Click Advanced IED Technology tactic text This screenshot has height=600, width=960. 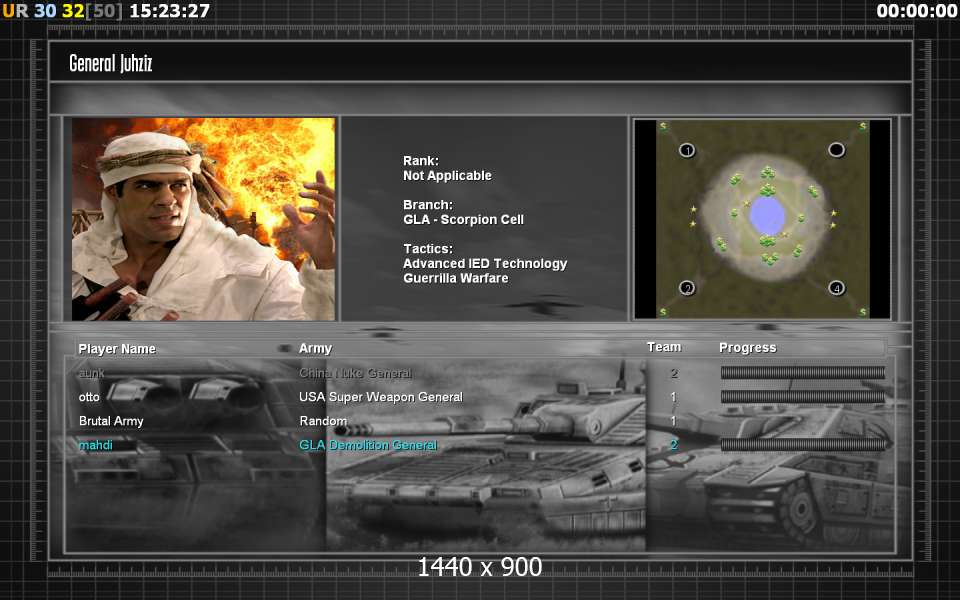tap(485, 264)
